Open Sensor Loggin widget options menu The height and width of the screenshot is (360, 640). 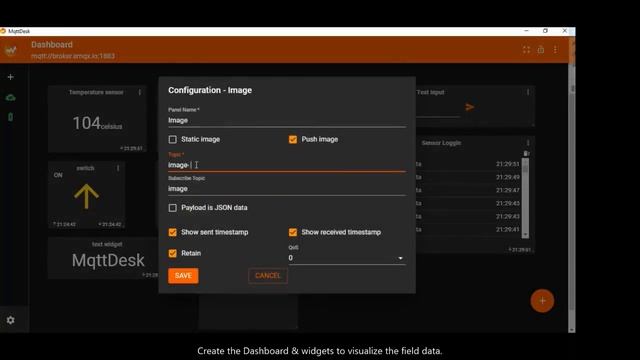(x=528, y=143)
